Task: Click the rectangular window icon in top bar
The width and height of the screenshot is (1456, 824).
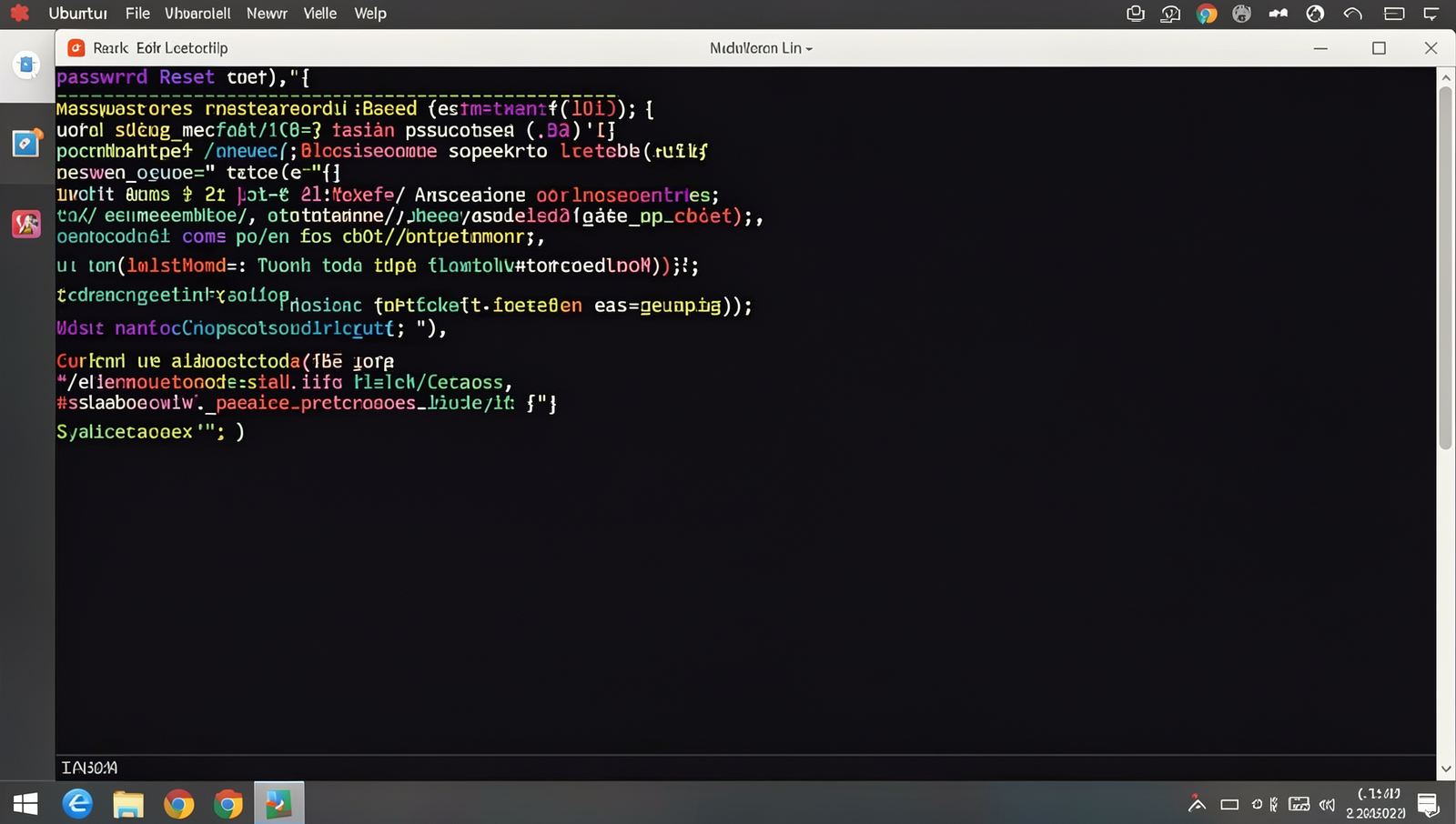Action: pyautogui.click(x=1393, y=14)
